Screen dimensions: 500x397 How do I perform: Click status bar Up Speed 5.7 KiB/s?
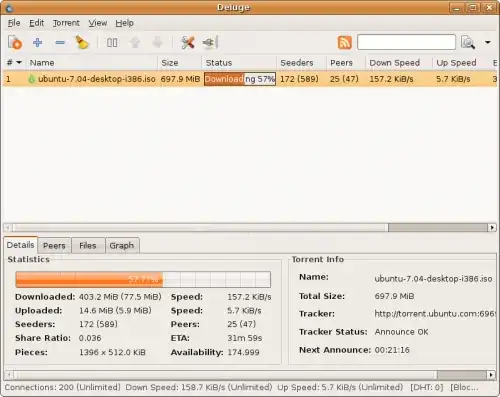pyautogui.click(x=340, y=387)
